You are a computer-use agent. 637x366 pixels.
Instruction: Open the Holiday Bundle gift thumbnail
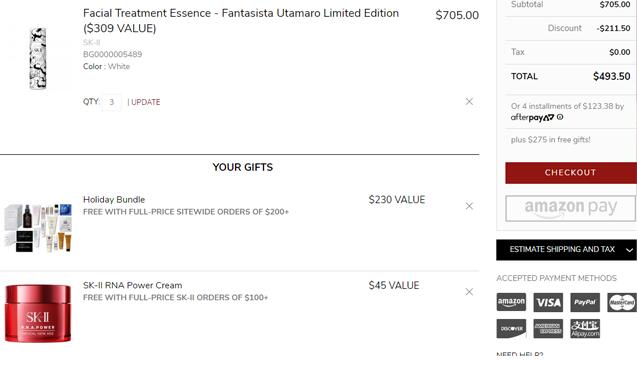pyautogui.click(x=38, y=228)
